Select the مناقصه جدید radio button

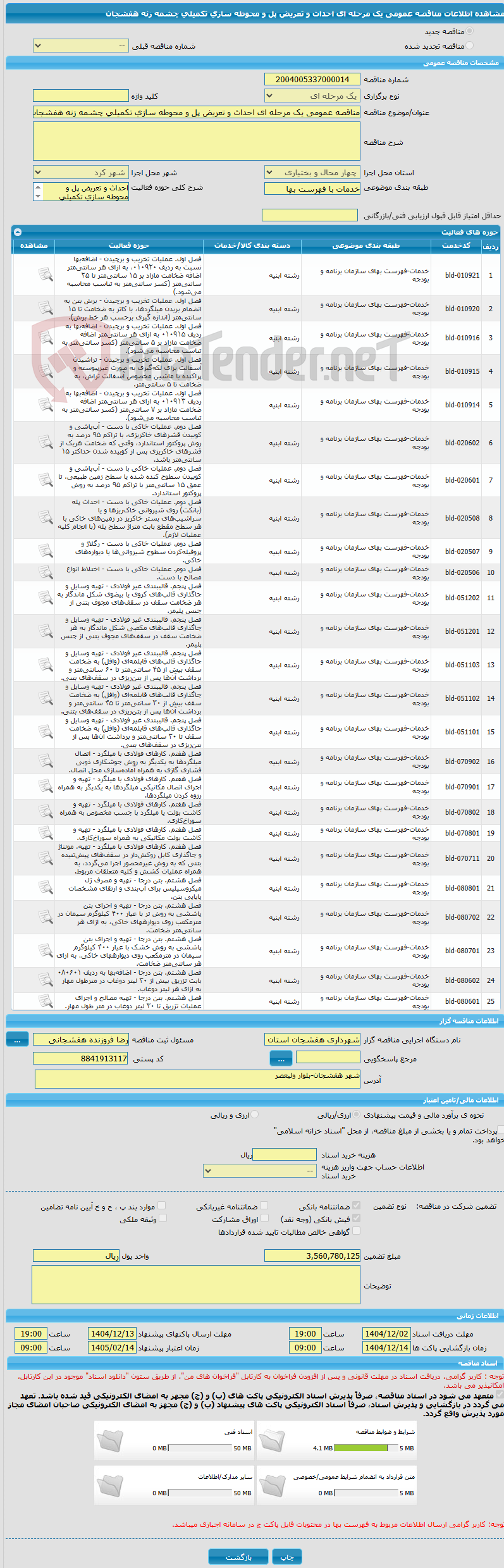pos(469,31)
